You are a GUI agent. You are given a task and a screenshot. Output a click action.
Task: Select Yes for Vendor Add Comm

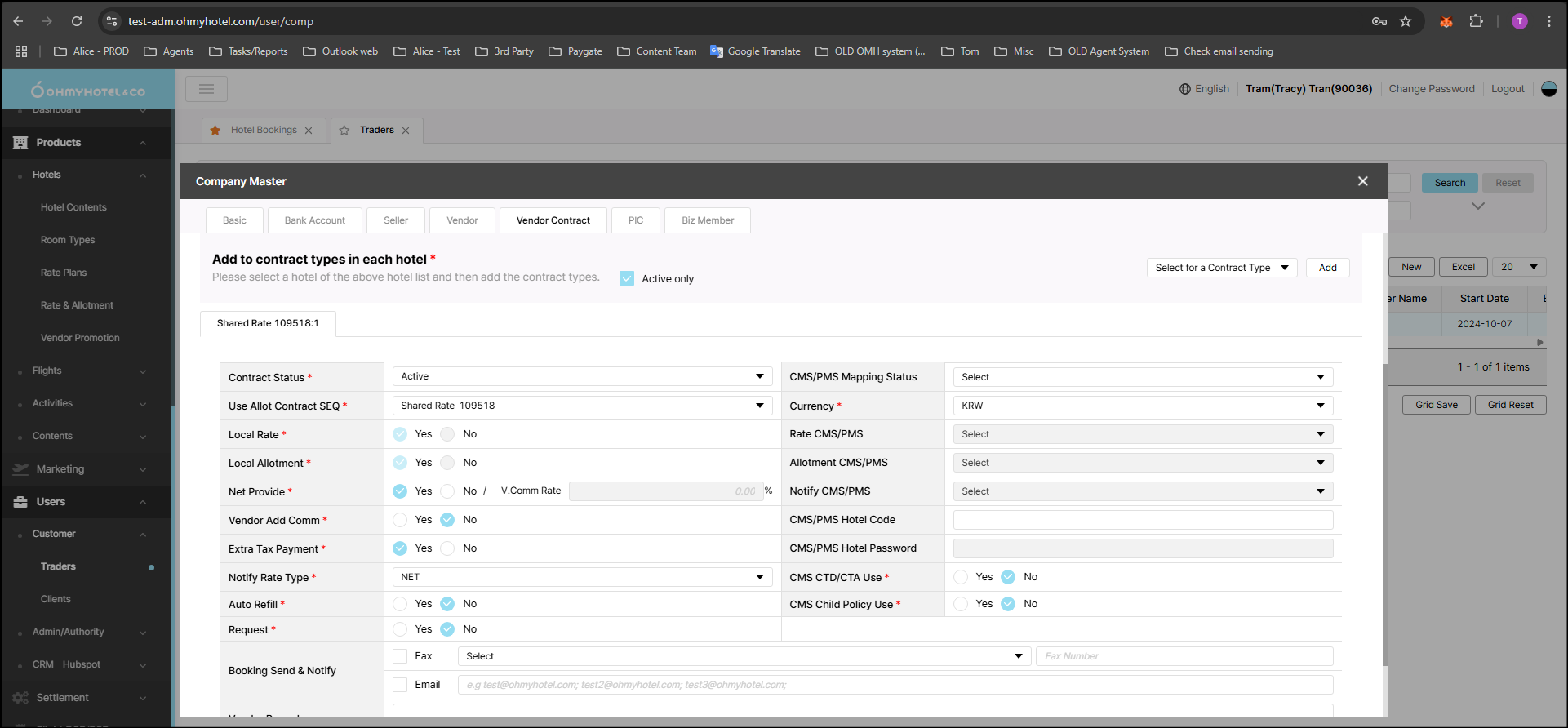pyautogui.click(x=400, y=520)
